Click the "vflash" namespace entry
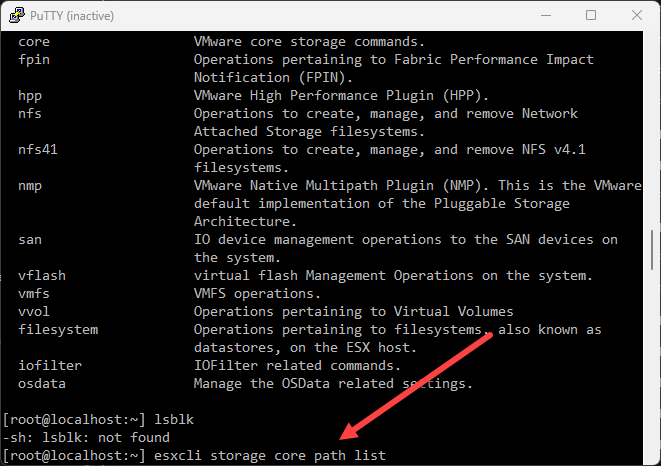The image size is (661, 466). (x=42, y=275)
